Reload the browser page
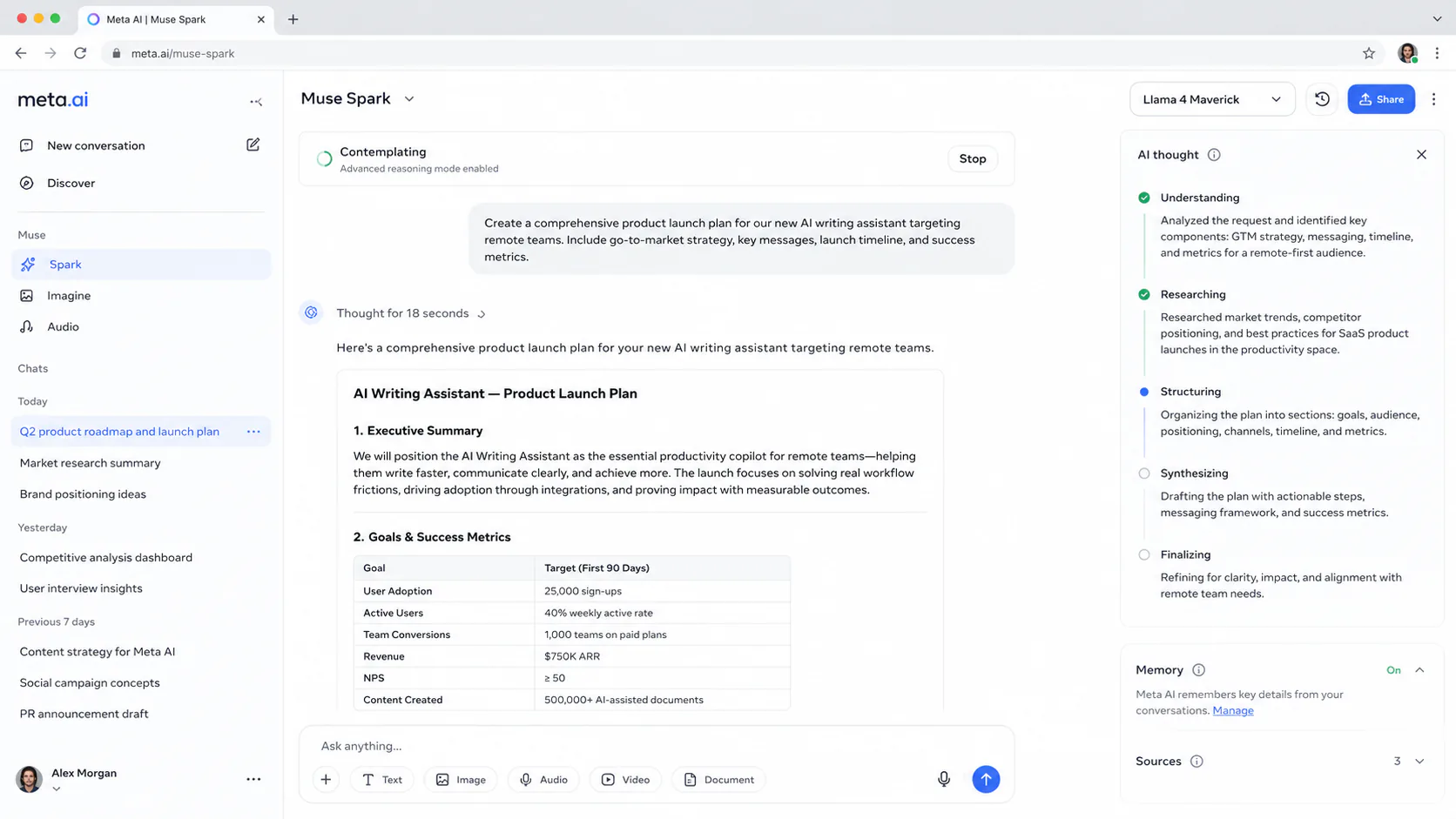1456x819 pixels. (80, 53)
